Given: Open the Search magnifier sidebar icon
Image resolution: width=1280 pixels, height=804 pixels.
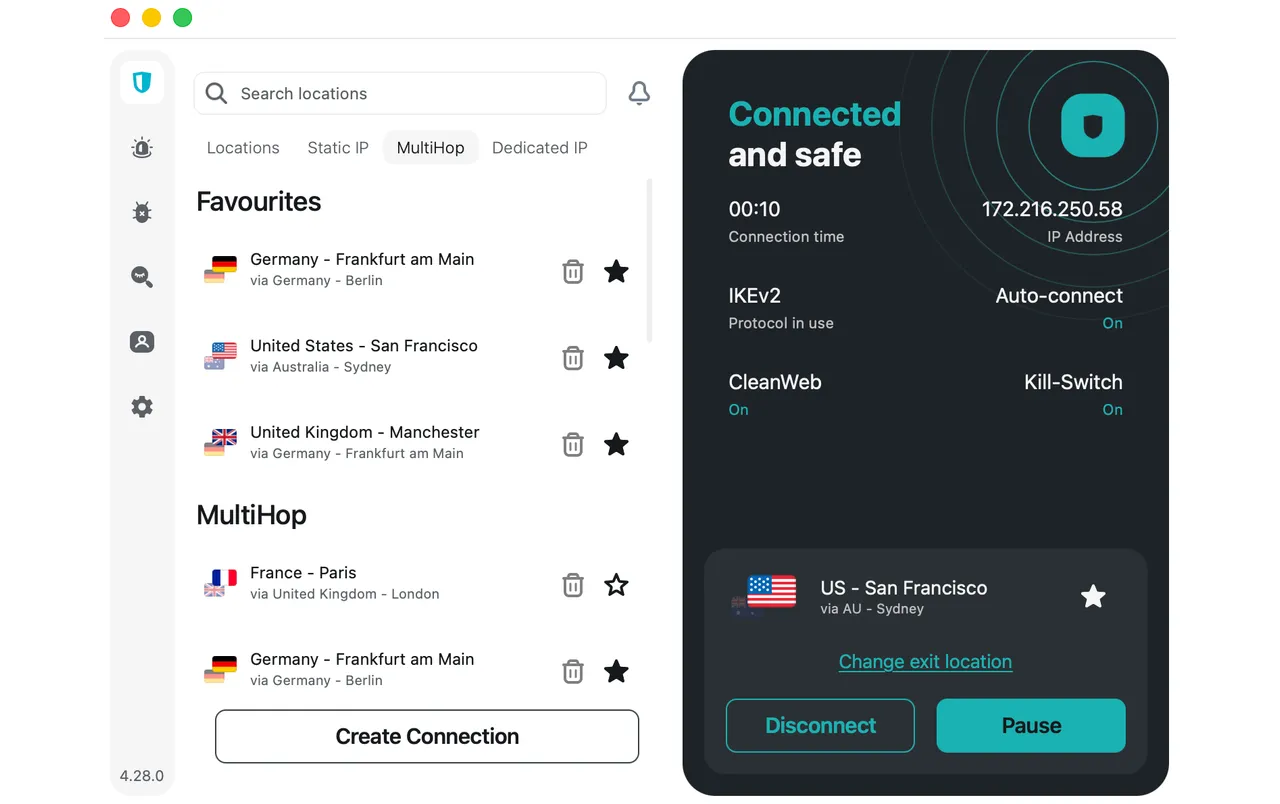Looking at the screenshot, I should (142, 277).
